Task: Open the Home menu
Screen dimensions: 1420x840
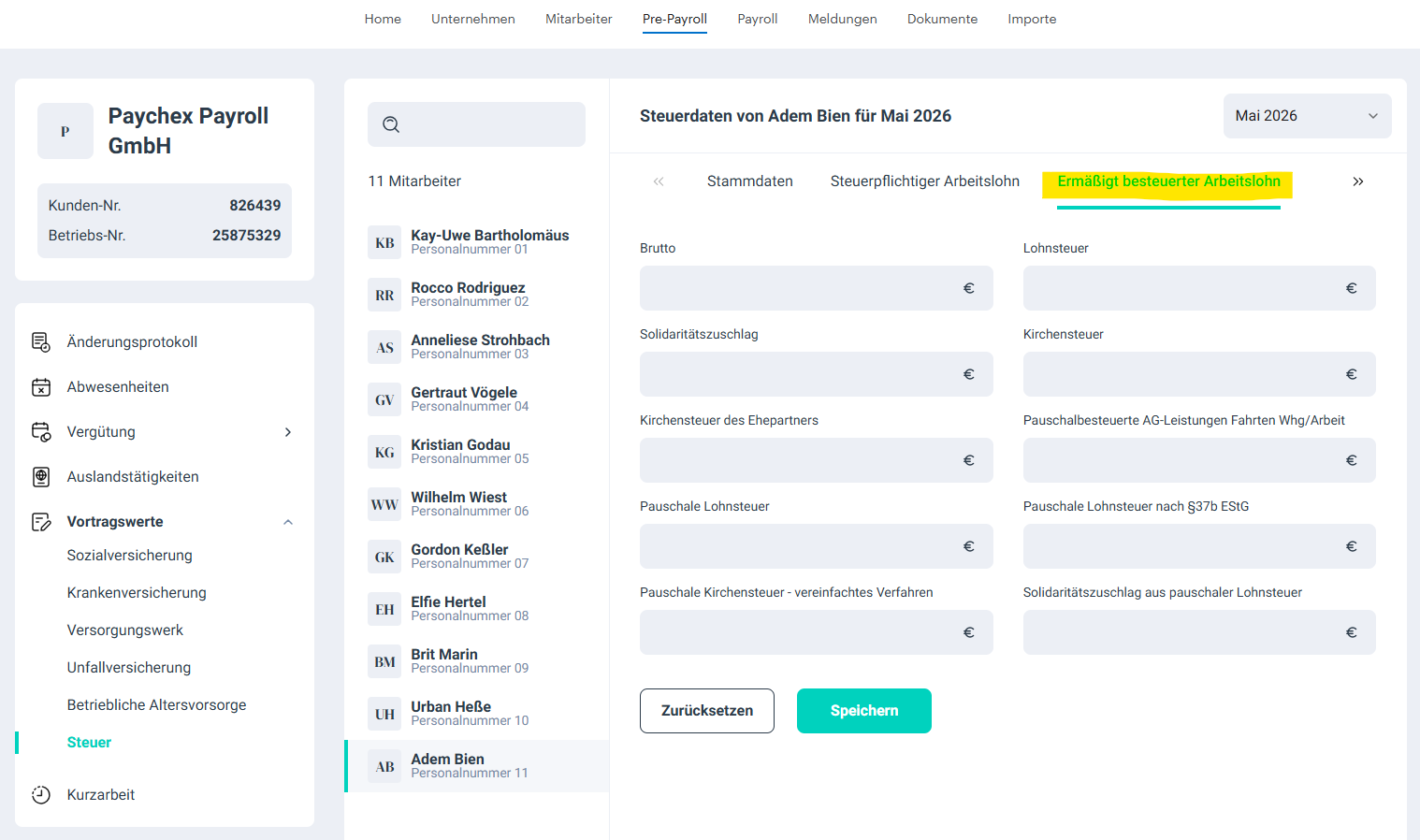Action: tap(383, 19)
